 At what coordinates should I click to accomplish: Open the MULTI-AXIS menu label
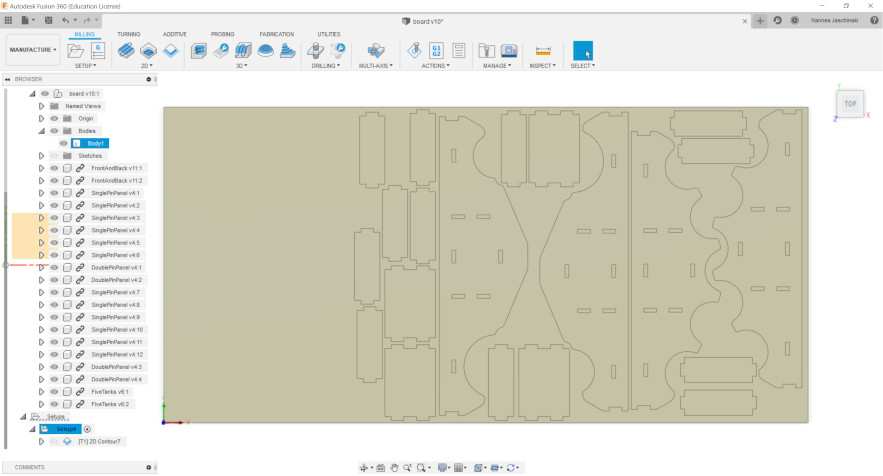(x=376, y=66)
